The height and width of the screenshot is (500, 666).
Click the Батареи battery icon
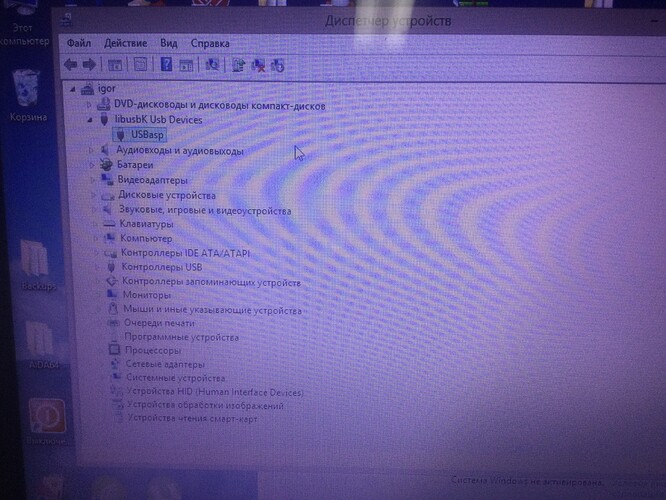(x=106, y=164)
